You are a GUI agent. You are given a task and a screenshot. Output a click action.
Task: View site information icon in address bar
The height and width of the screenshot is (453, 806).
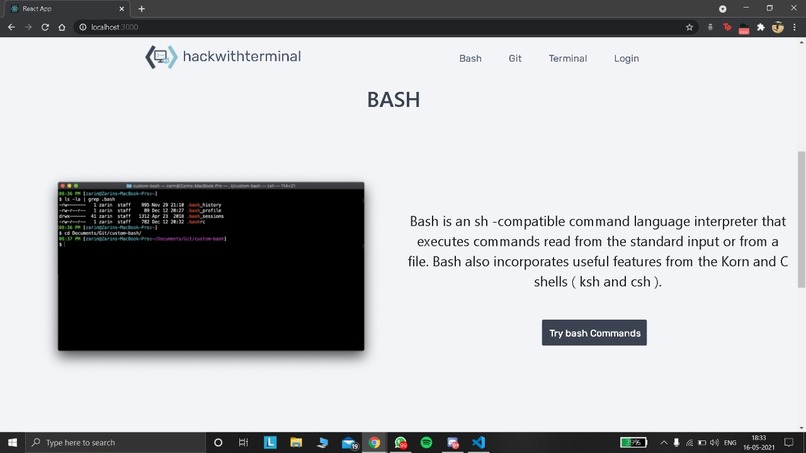pos(82,27)
